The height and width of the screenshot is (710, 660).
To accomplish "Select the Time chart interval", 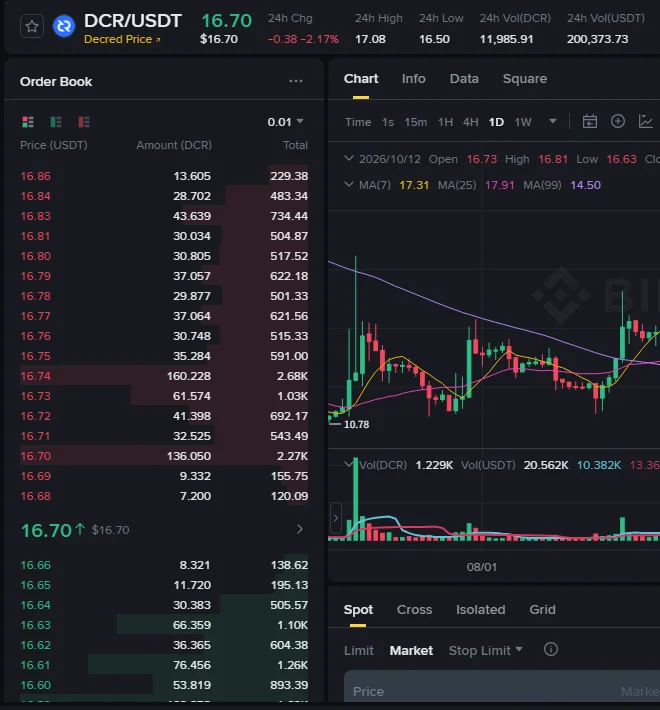I will tap(358, 122).
